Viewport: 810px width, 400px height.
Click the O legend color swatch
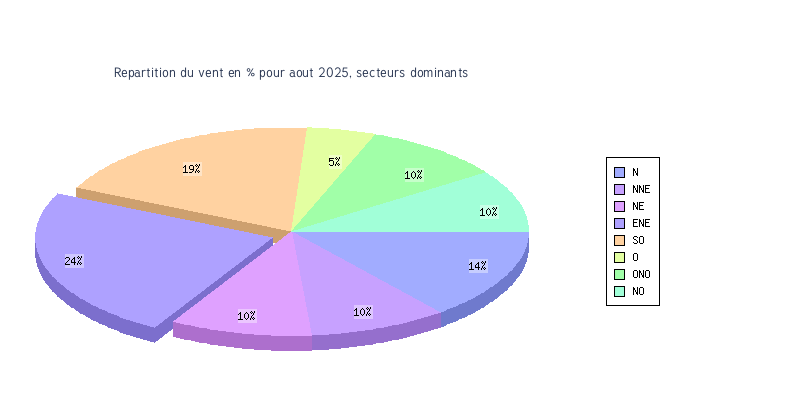[x=619, y=257]
